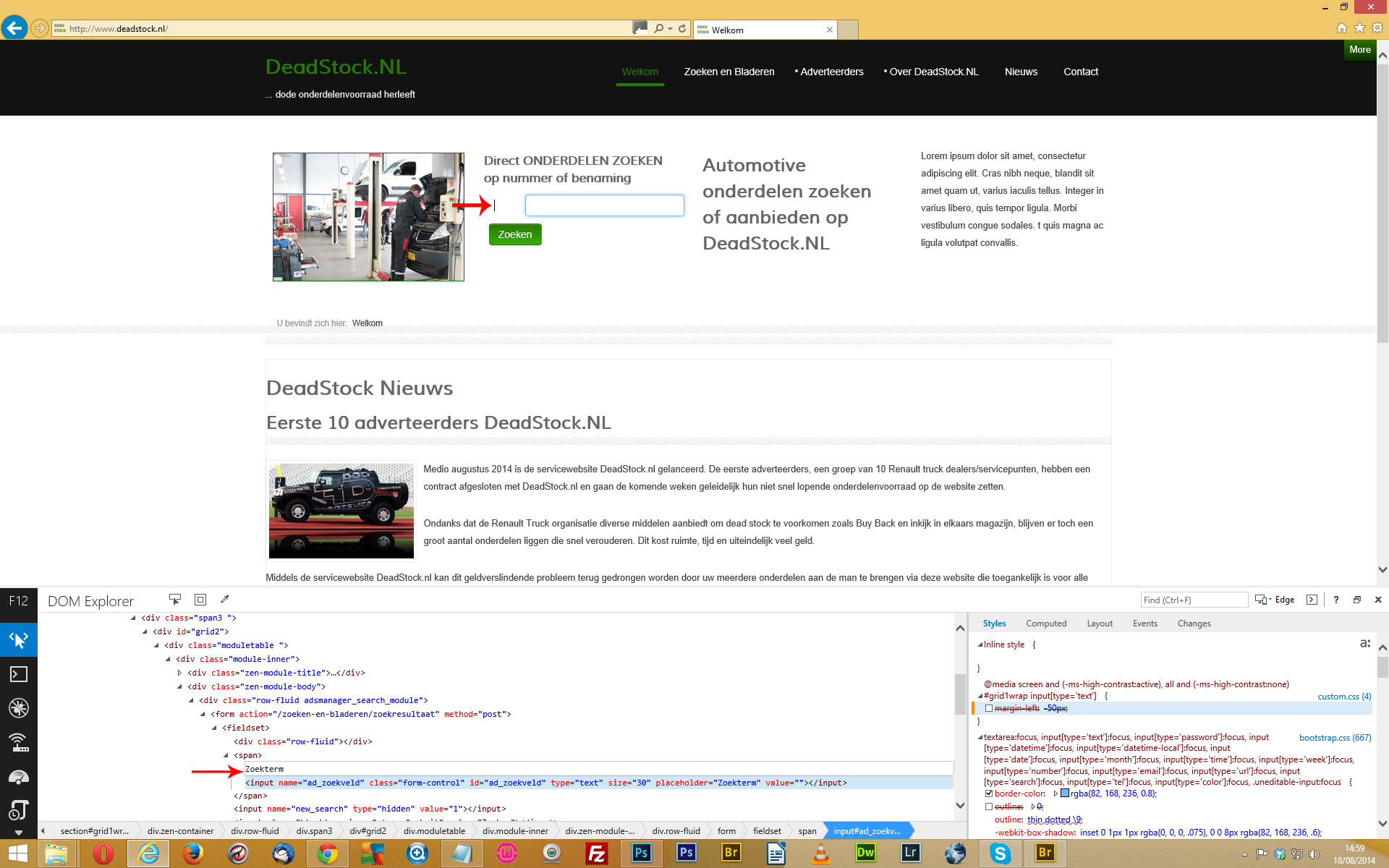
Task: Launch Firefox from the taskbar
Action: 193,854
